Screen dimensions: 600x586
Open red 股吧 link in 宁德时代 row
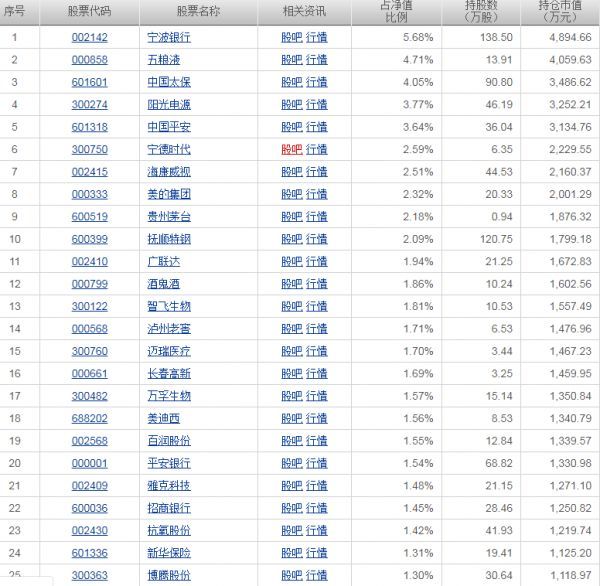[292, 149]
